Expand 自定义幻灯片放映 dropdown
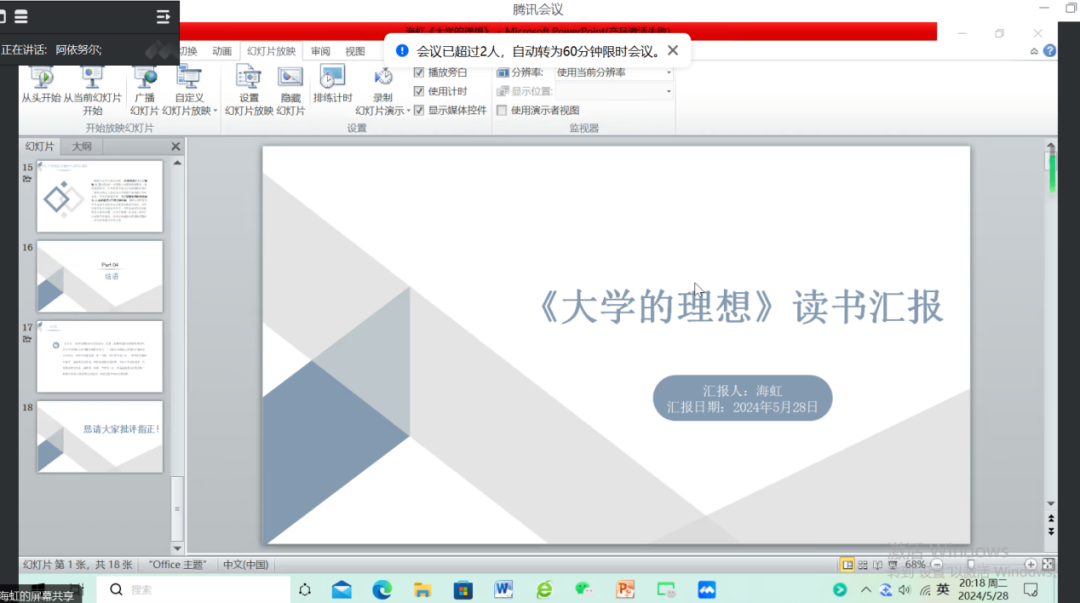The image size is (1080, 603). click(214, 111)
